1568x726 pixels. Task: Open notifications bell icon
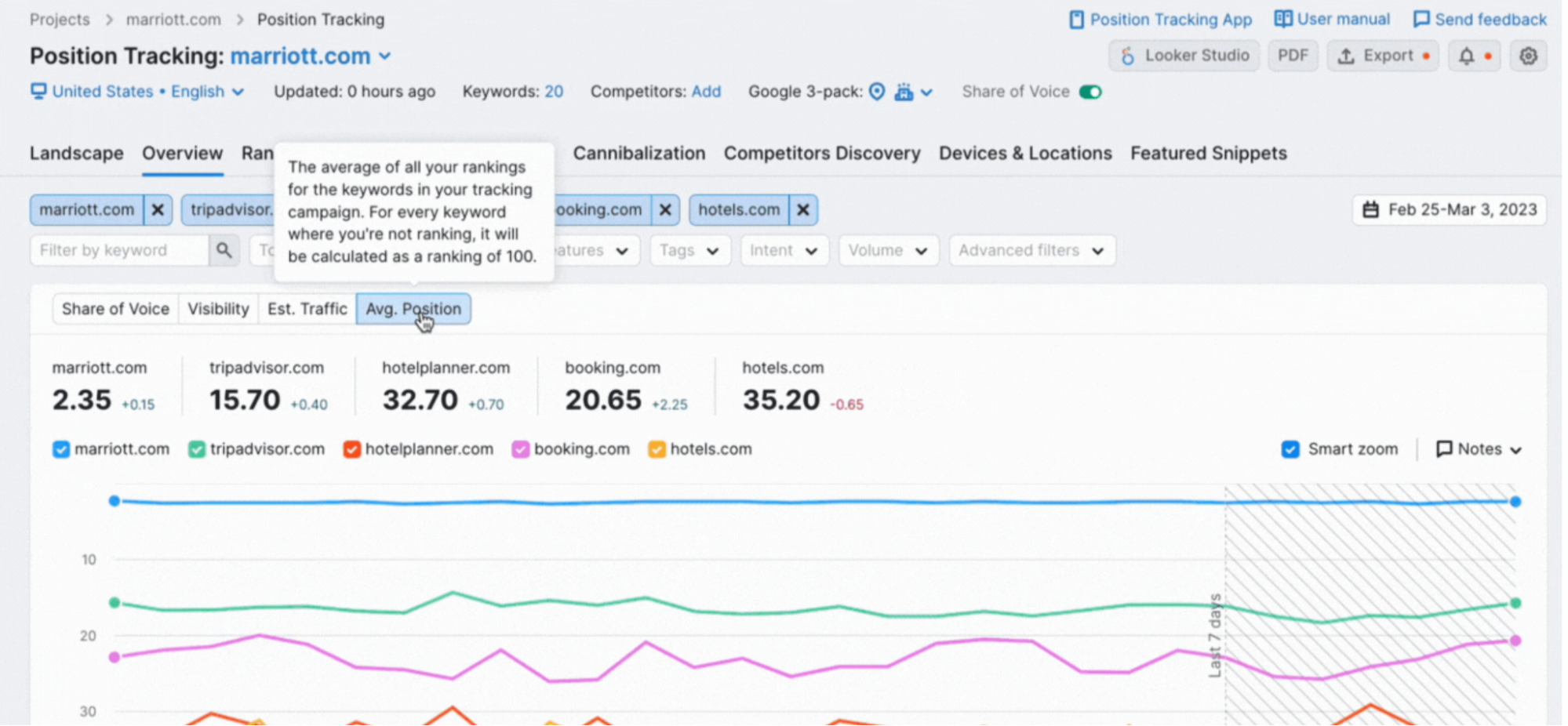click(1466, 56)
